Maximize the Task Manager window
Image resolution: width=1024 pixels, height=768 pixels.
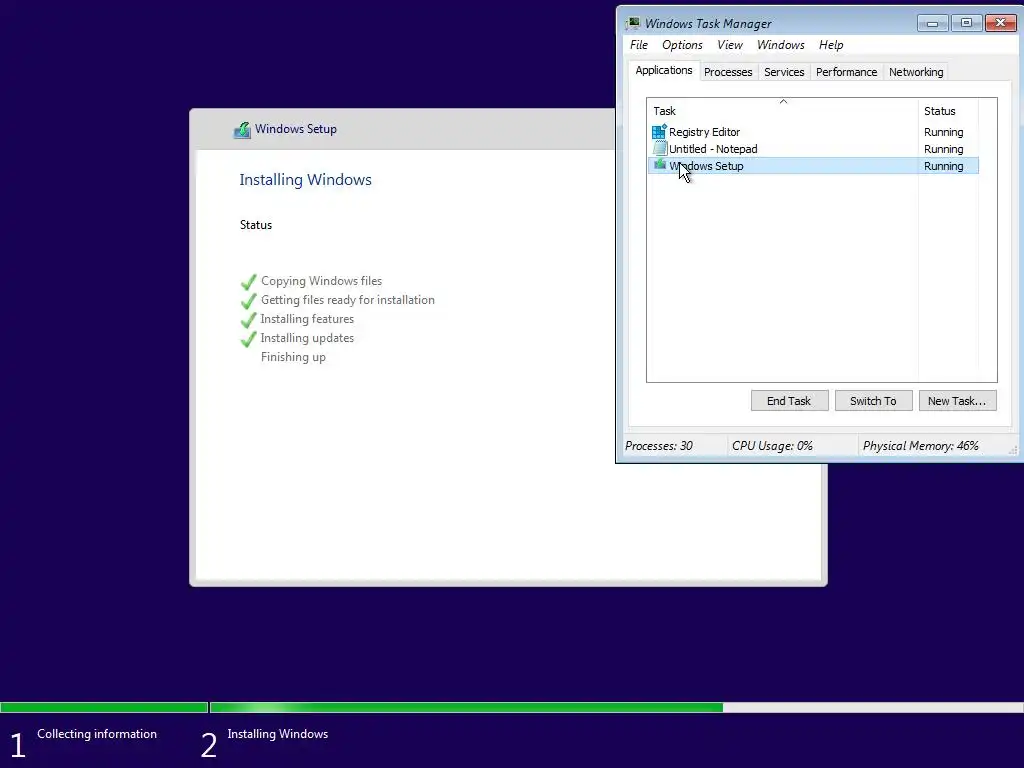point(966,24)
